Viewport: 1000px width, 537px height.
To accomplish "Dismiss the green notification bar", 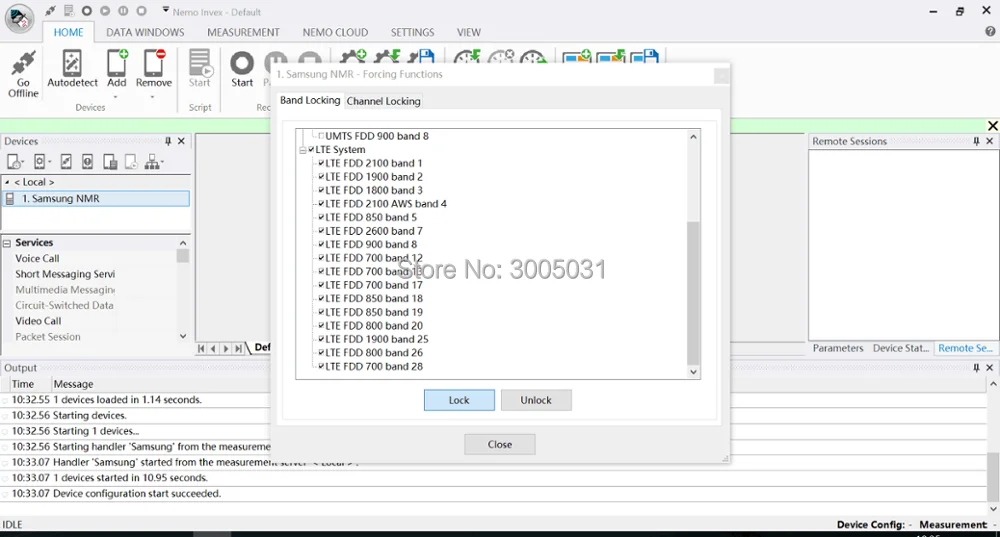I will 992,126.
